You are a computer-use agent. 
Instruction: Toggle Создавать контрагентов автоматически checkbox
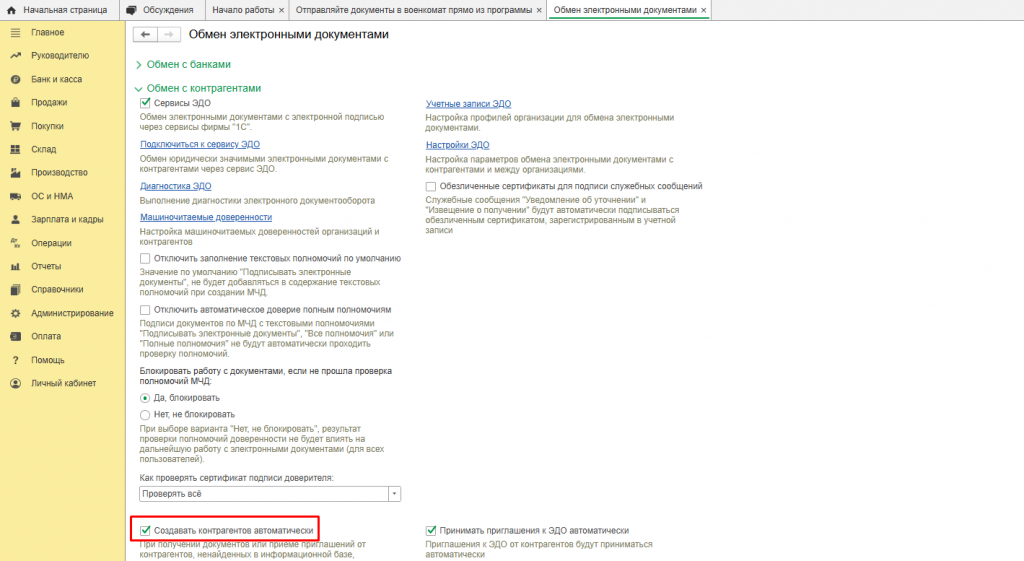point(145,530)
